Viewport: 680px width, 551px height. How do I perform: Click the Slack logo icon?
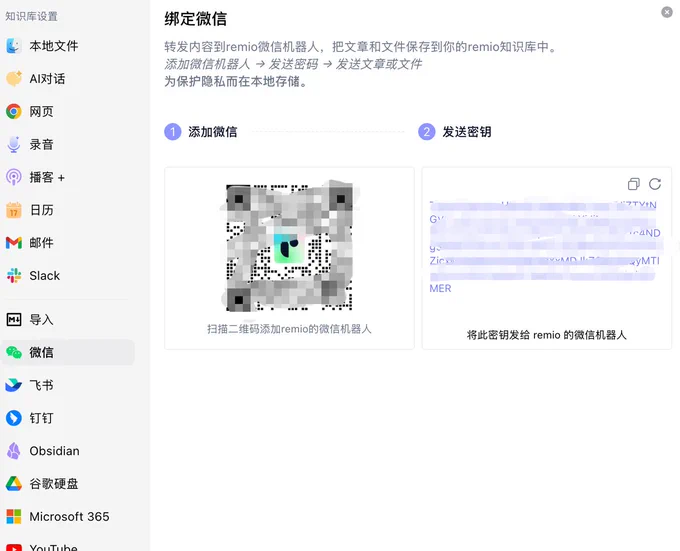(14, 275)
